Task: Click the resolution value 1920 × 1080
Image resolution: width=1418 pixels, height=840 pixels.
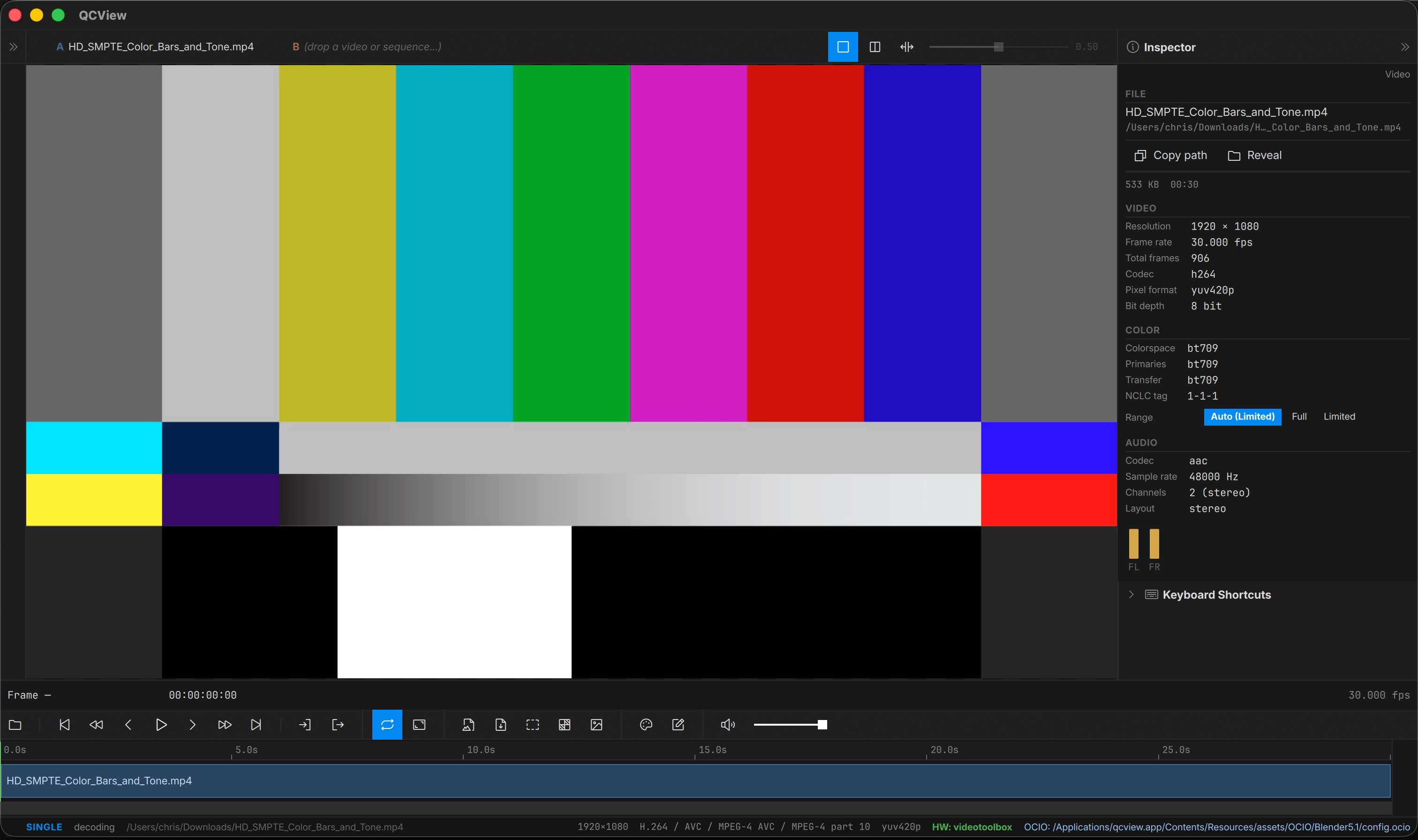Action: pos(1225,226)
